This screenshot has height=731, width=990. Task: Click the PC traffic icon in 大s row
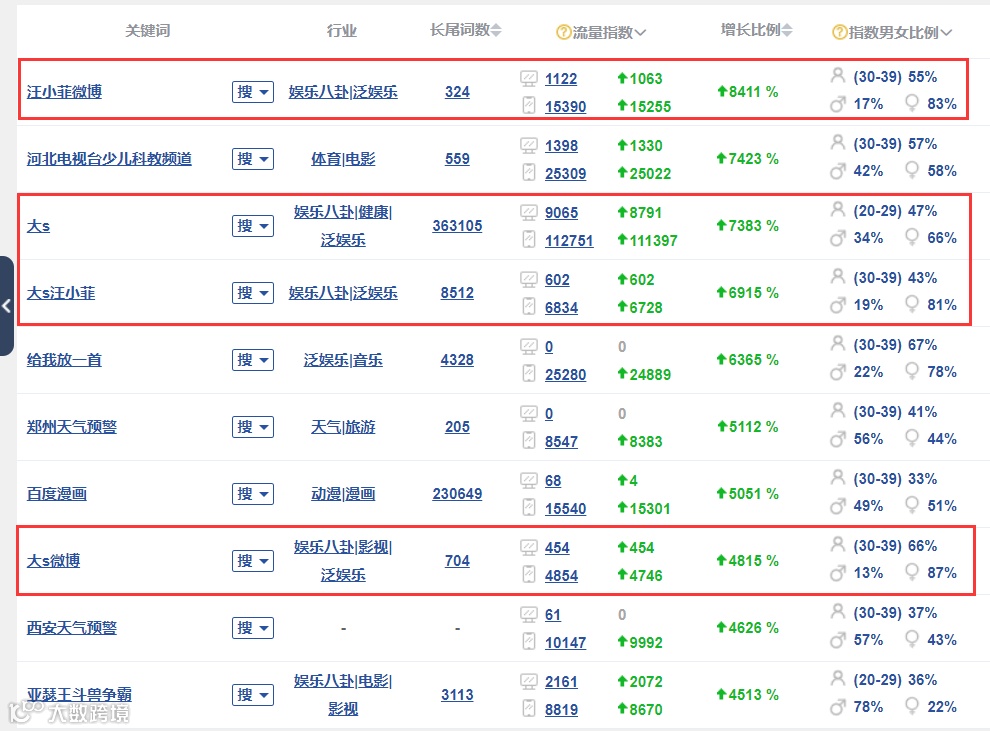[x=528, y=212]
